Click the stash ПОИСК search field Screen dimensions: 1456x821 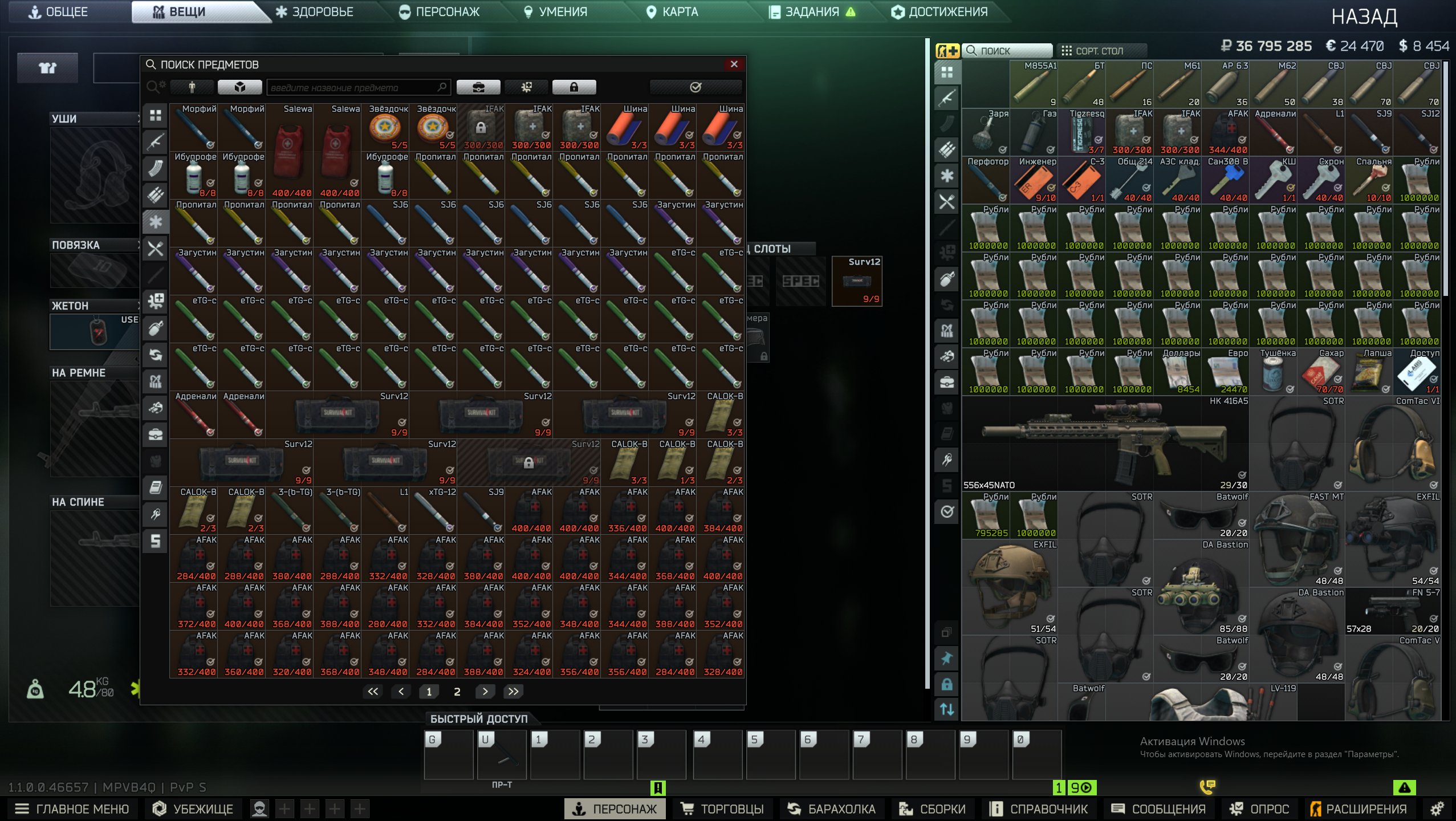[x=1008, y=51]
